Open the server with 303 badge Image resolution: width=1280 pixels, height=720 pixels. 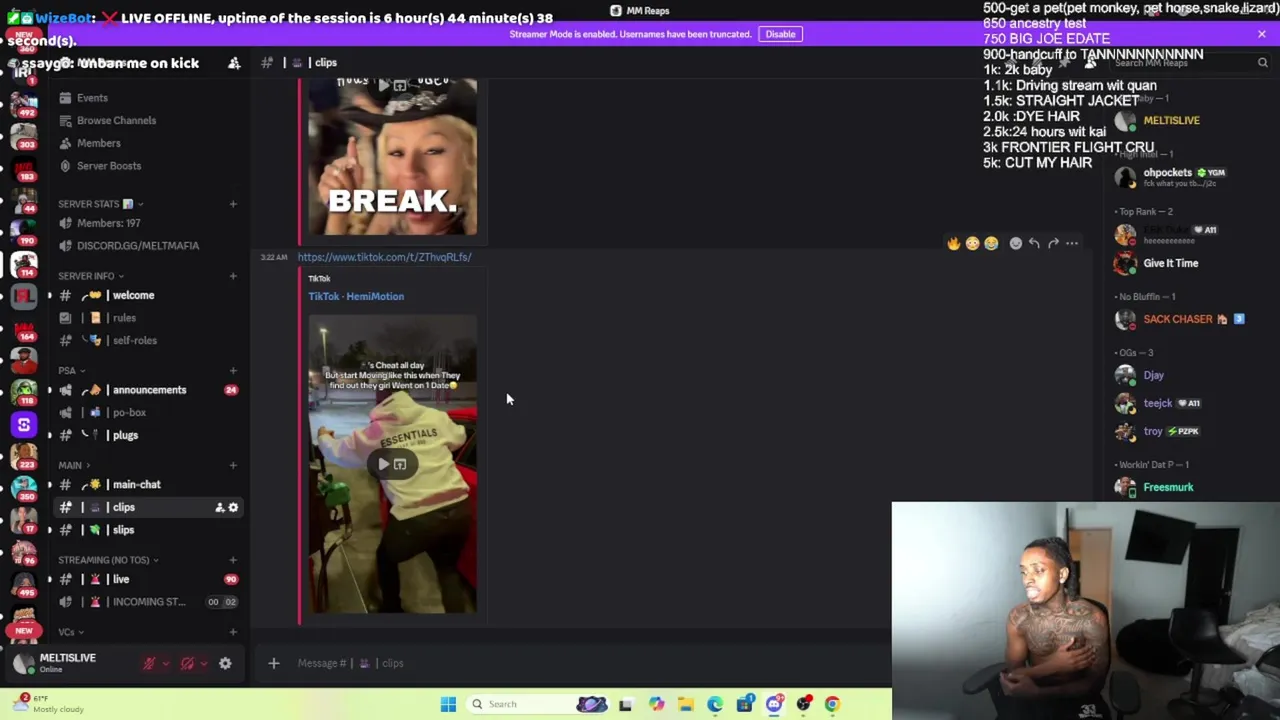click(x=24, y=135)
